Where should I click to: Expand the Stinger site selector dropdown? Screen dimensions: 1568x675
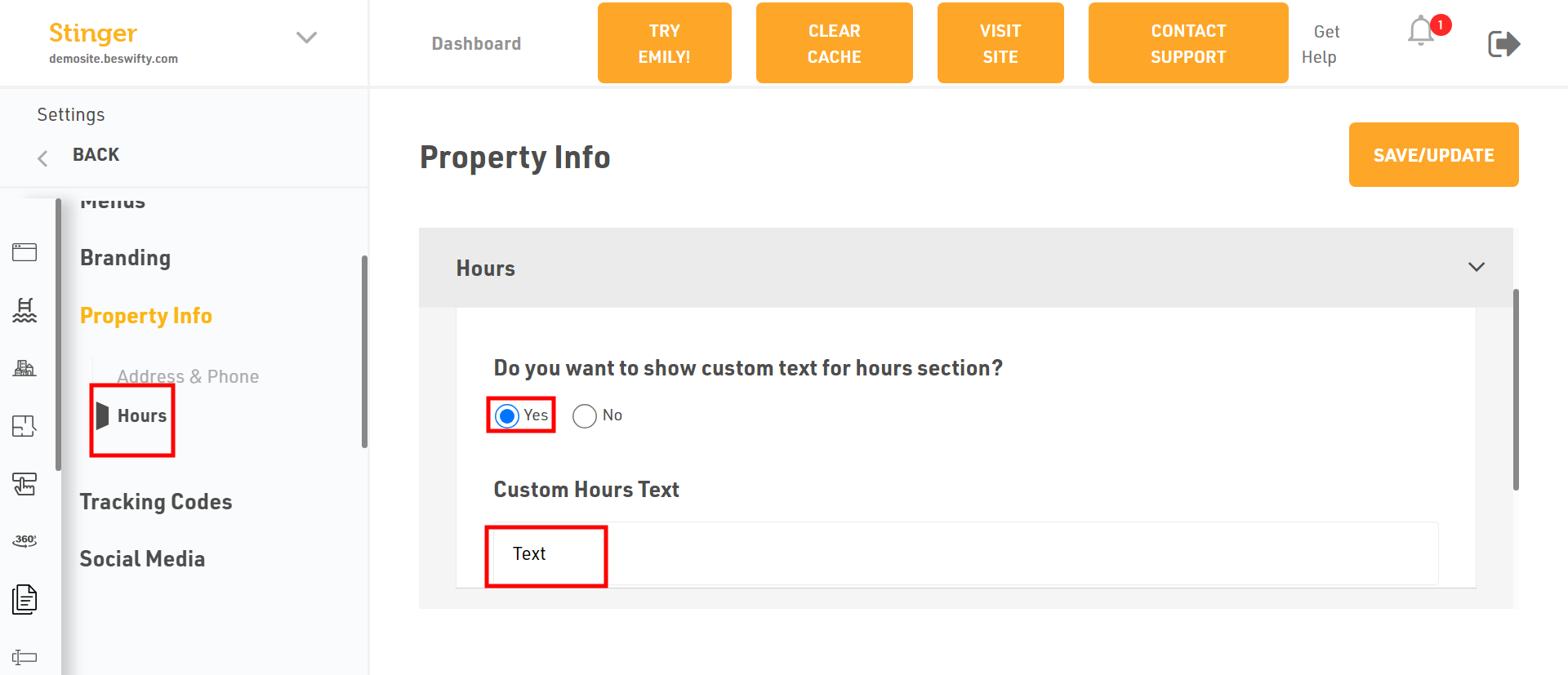coord(306,38)
